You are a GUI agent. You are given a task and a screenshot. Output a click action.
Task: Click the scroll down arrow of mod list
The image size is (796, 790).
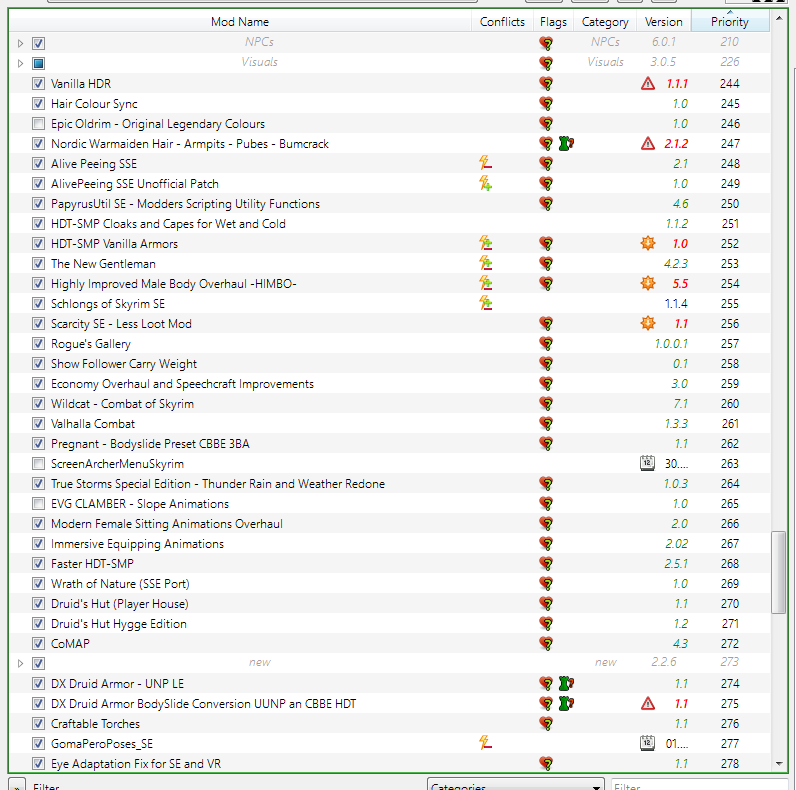(x=779, y=764)
